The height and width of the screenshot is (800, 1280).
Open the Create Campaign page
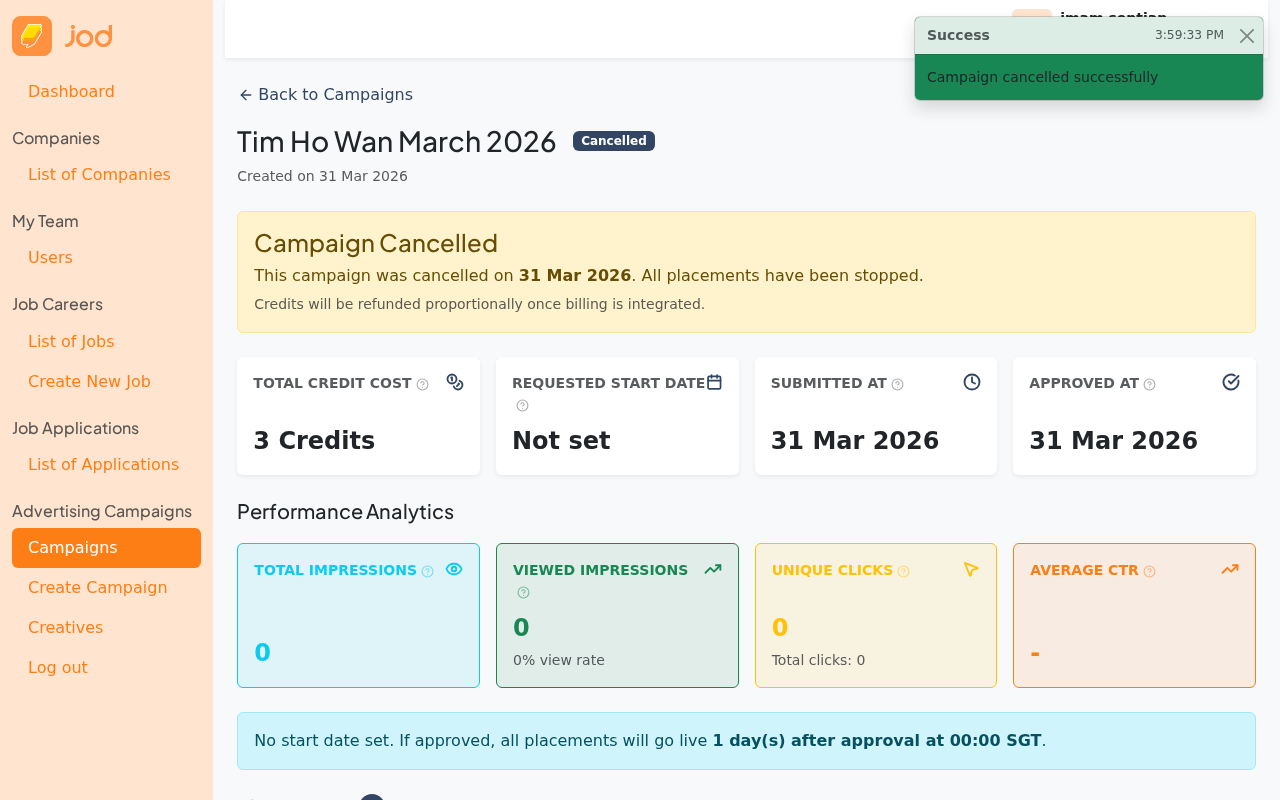click(97, 587)
